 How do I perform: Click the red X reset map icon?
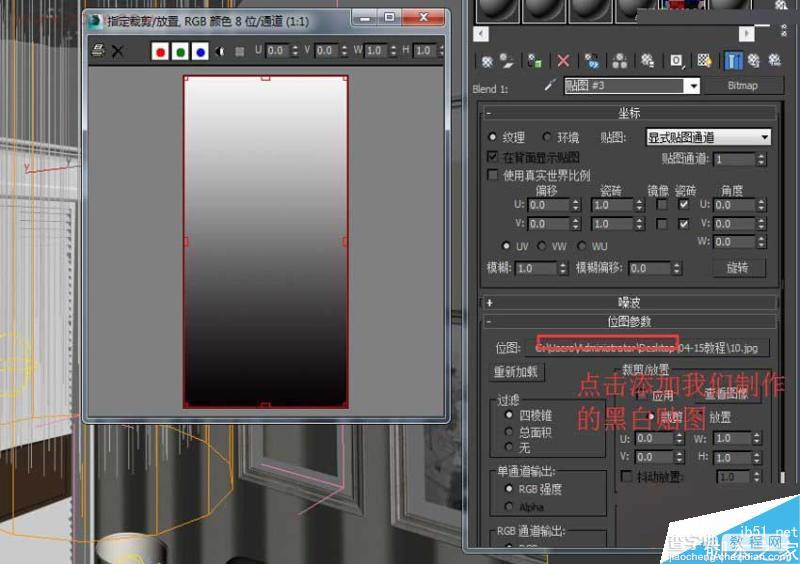pyautogui.click(x=563, y=62)
